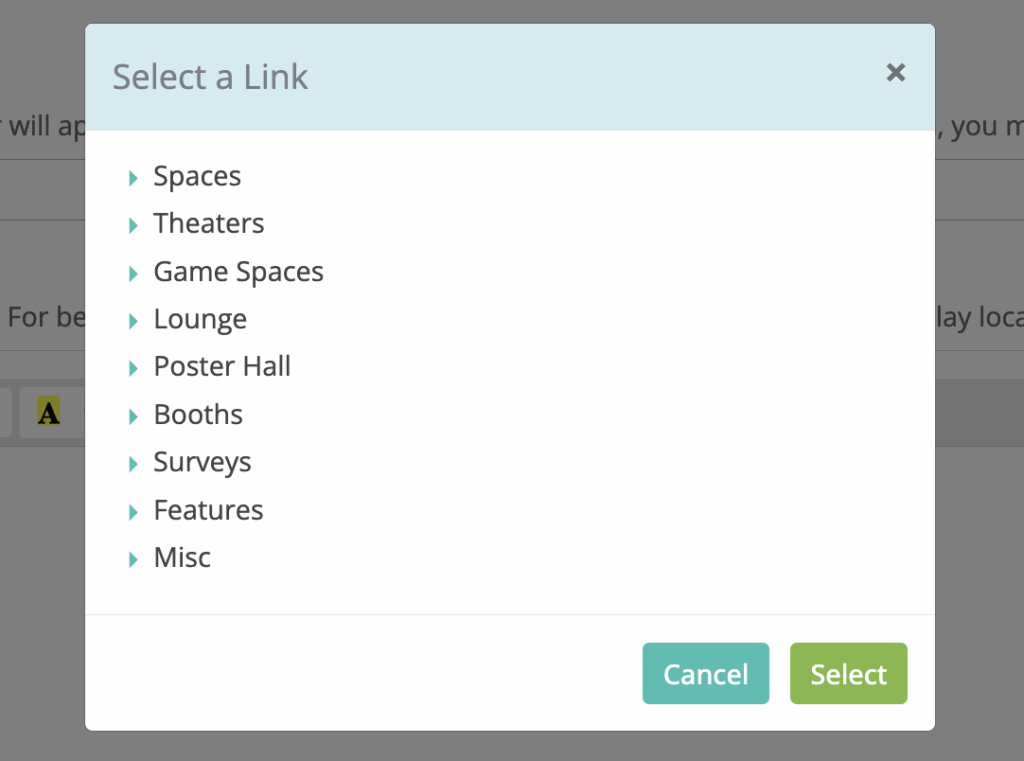Image resolution: width=1024 pixels, height=761 pixels.
Task: Select the Booths tree label
Action: pyautogui.click(x=198, y=415)
